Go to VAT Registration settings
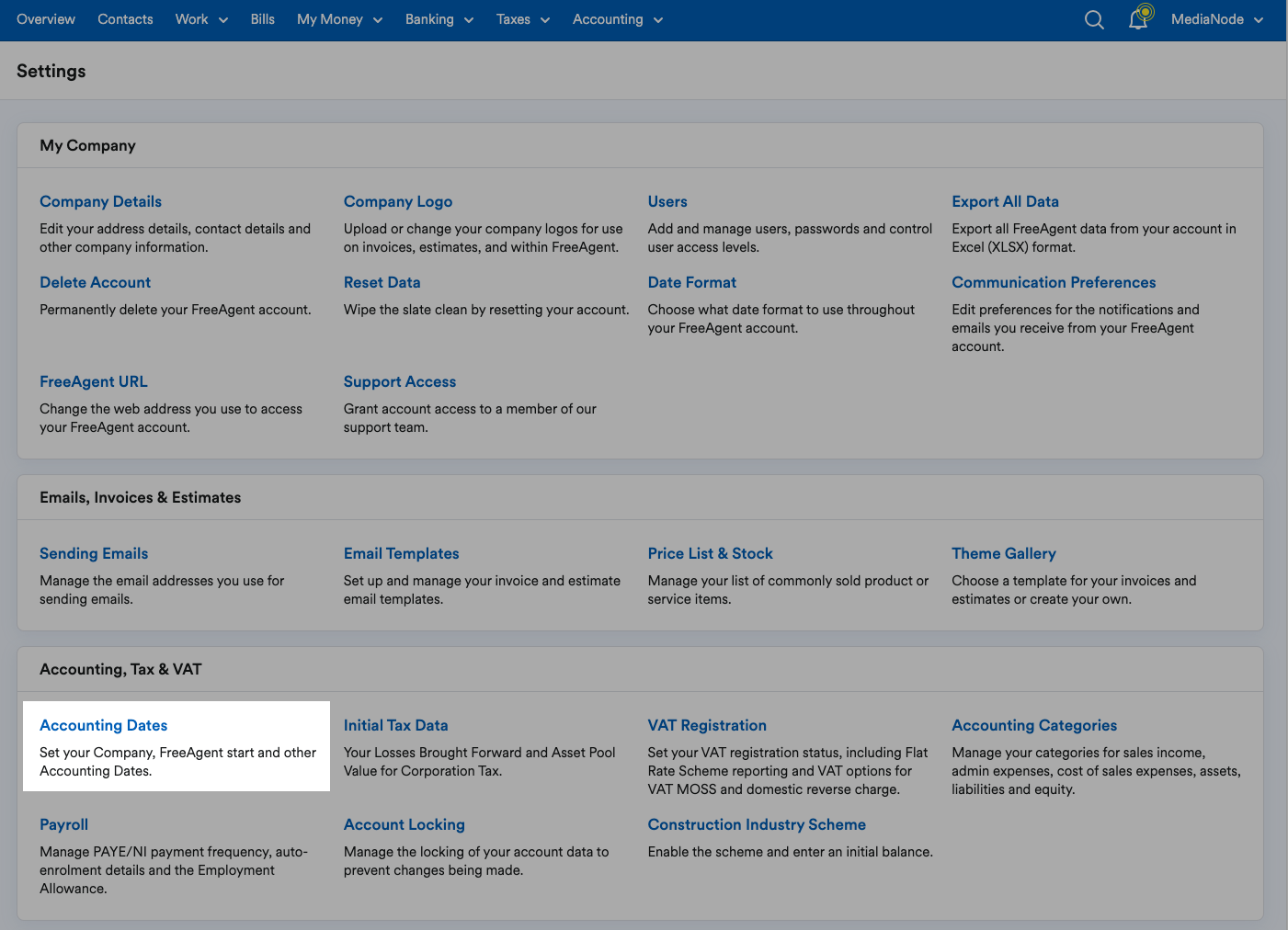1288x930 pixels. [x=706, y=725]
